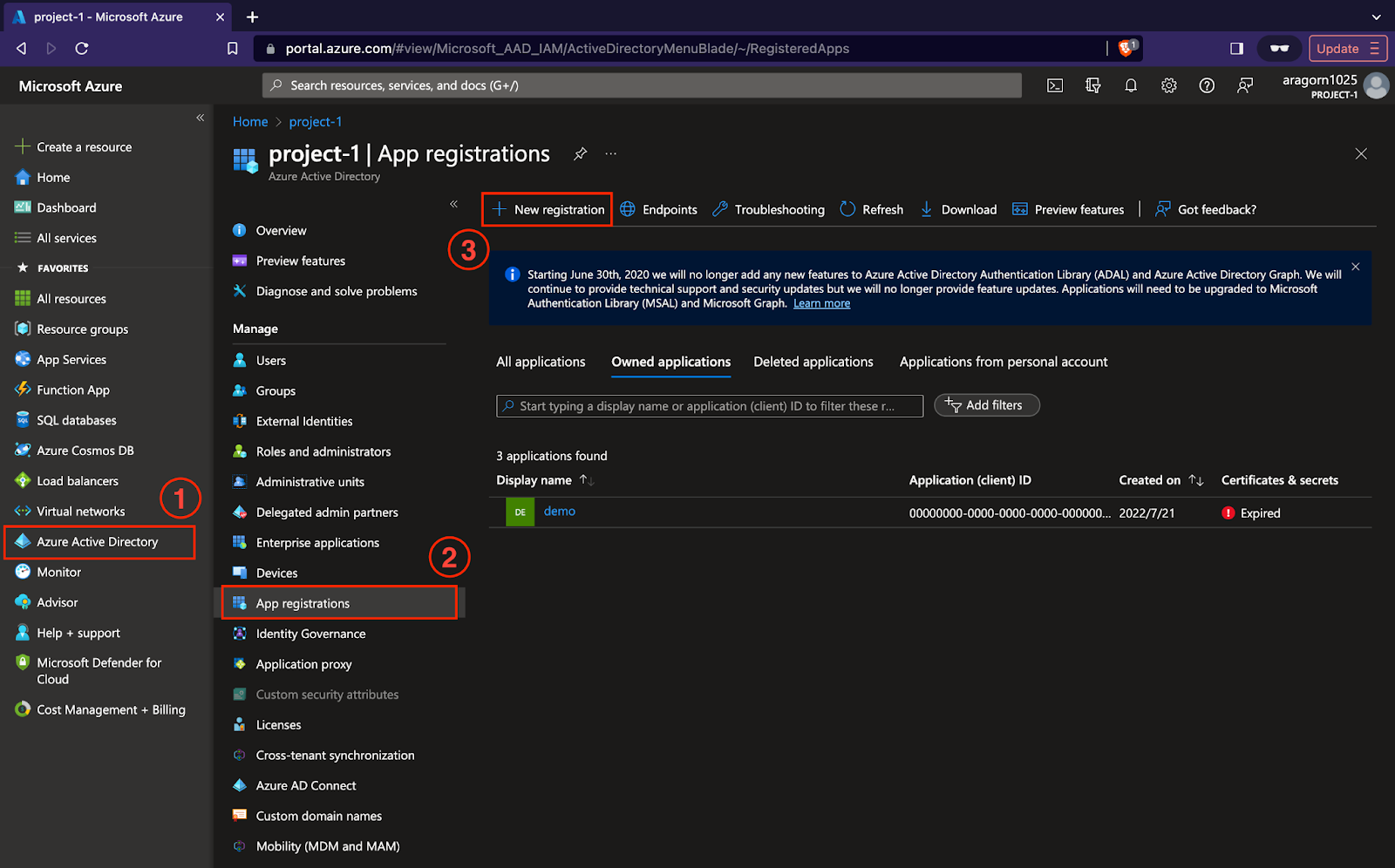Open Endpoints
Viewport: 1395px width, 868px height.
coord(658,210)
